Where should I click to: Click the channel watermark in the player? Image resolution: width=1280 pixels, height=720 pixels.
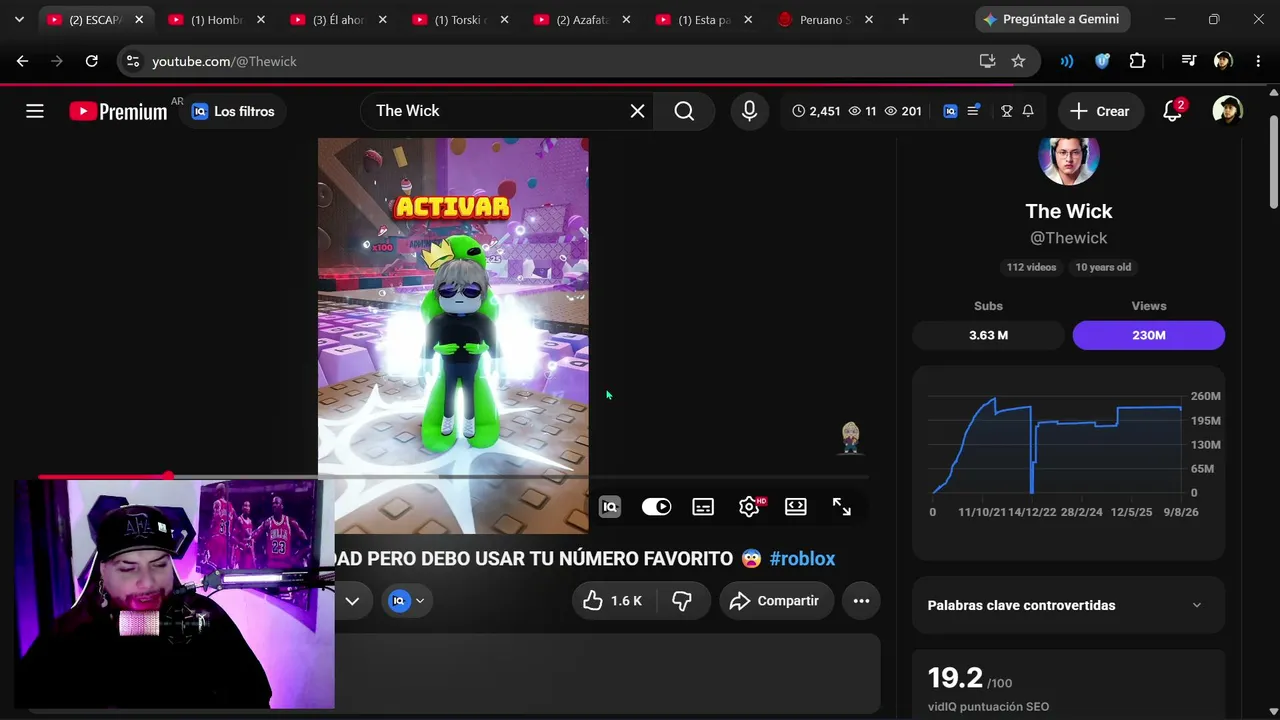coord(850,437)
